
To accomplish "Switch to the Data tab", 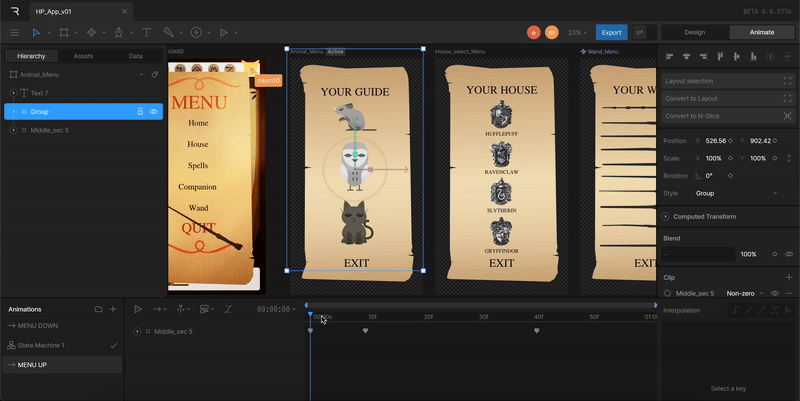I will pos(136,56).
